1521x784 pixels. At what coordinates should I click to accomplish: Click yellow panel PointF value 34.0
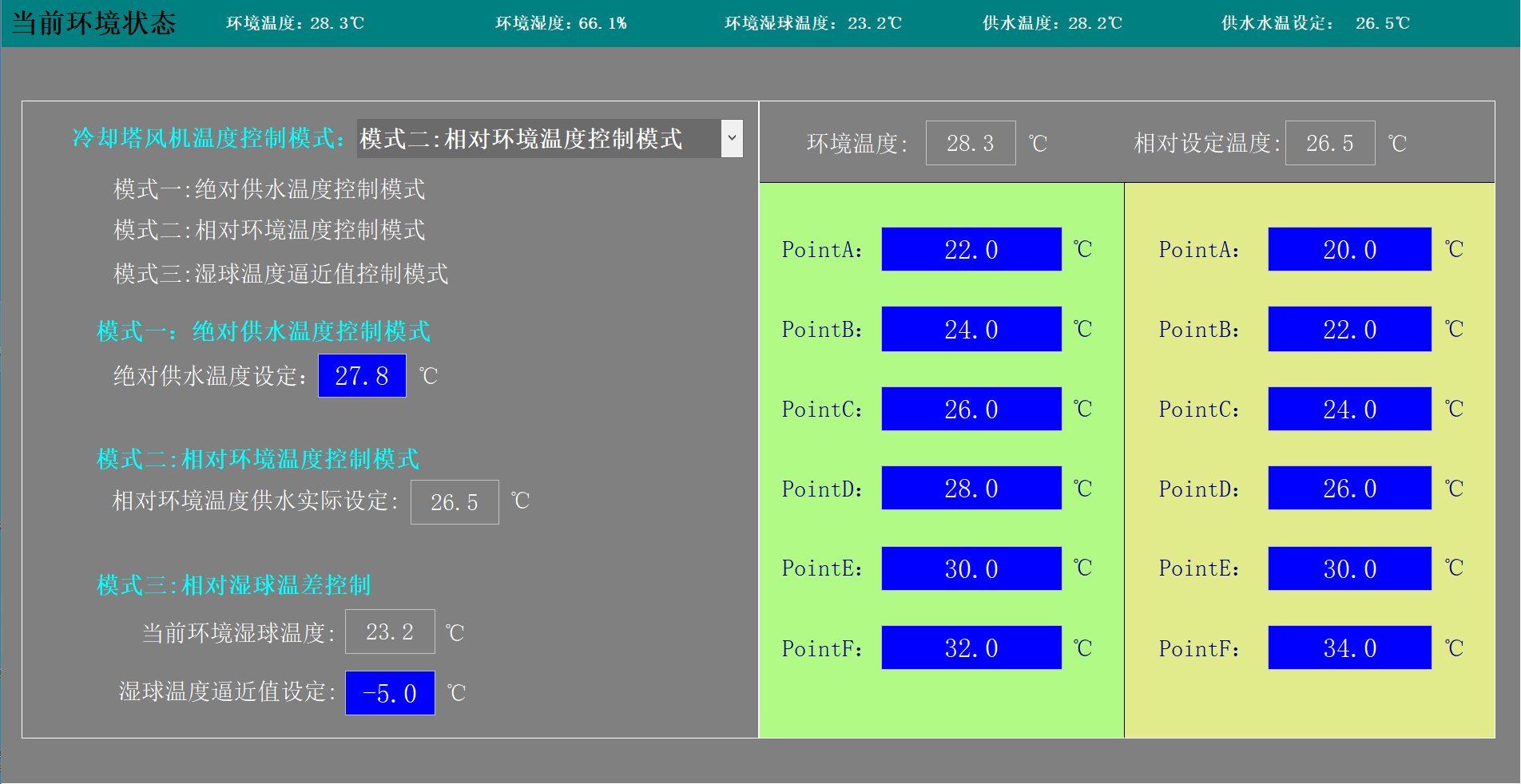(x=1350, y=647)
